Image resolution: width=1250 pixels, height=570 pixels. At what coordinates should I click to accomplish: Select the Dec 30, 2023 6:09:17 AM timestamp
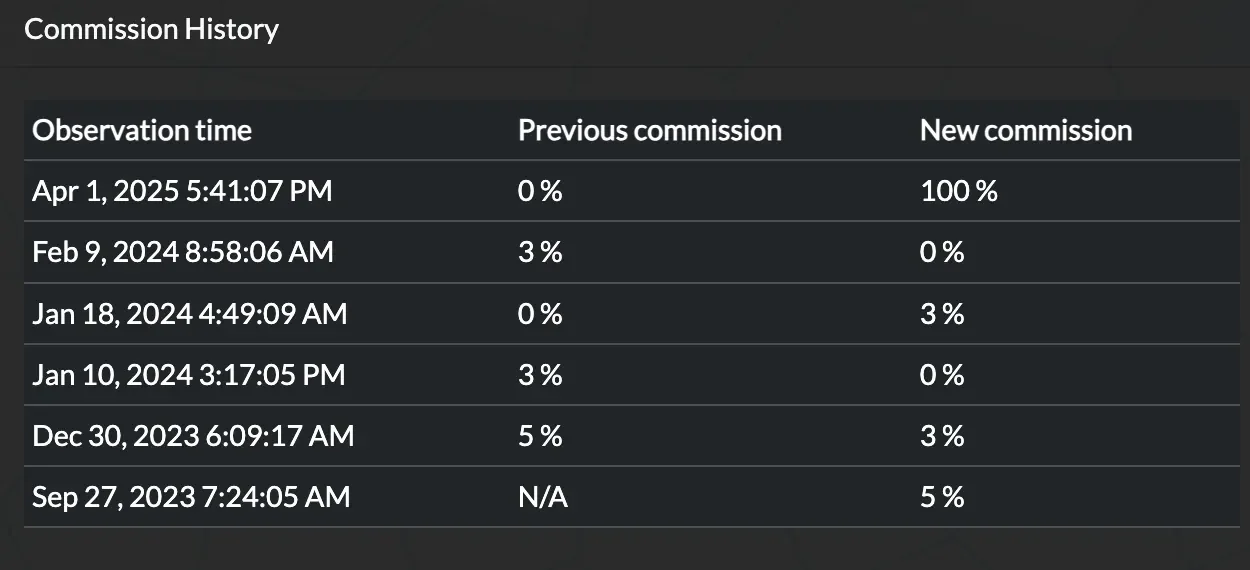[x=193, y=436]
